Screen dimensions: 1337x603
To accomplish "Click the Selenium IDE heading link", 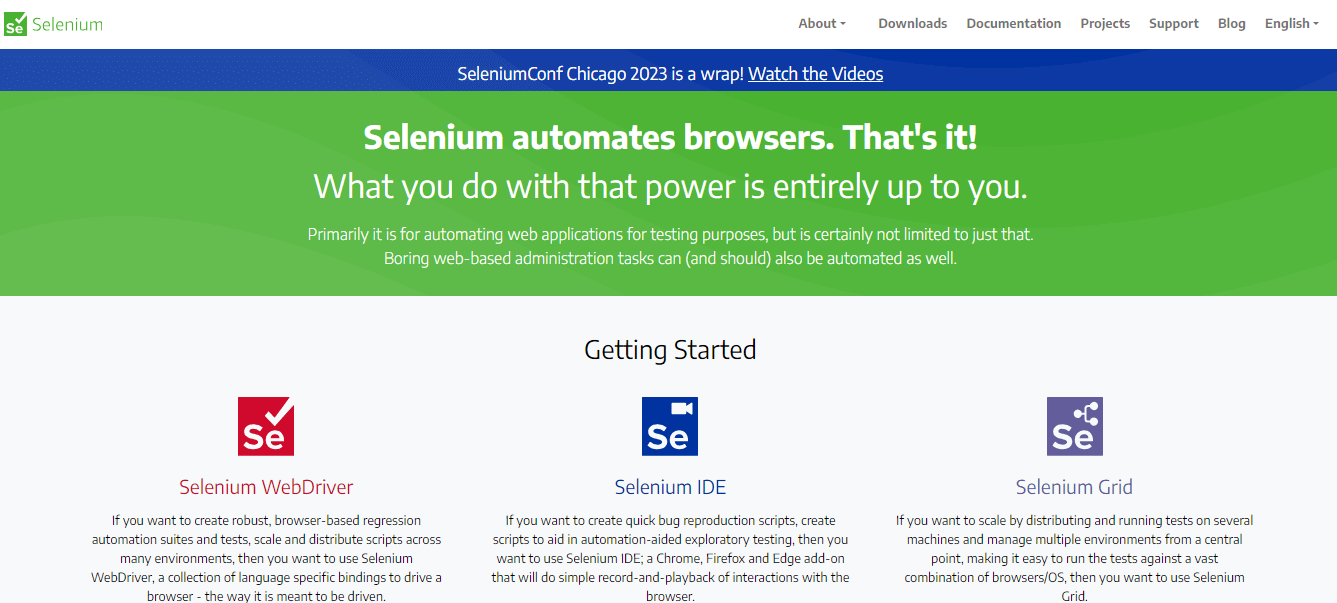I will click(x=670, y=487).
